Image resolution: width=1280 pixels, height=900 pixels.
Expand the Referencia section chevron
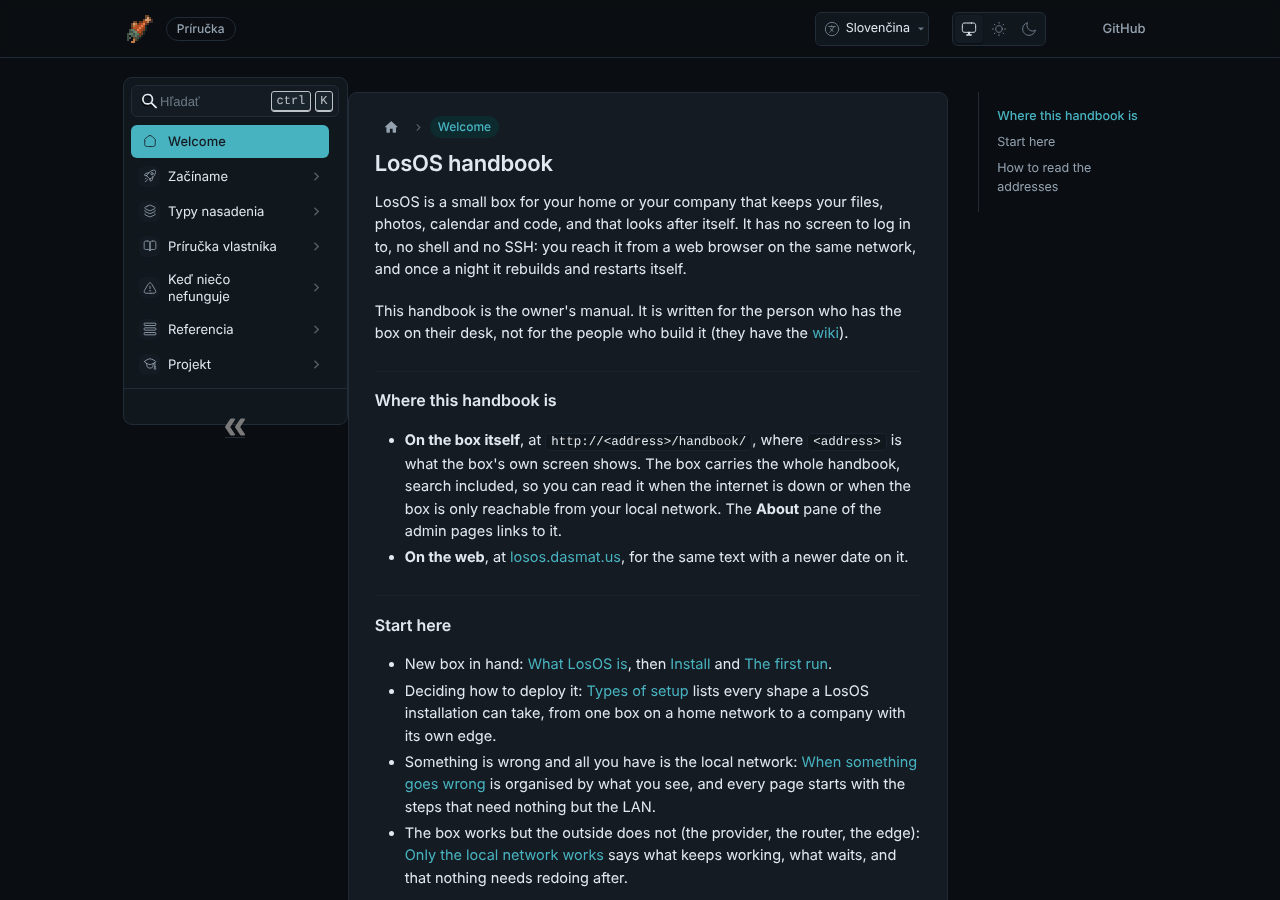coord(316,329)
